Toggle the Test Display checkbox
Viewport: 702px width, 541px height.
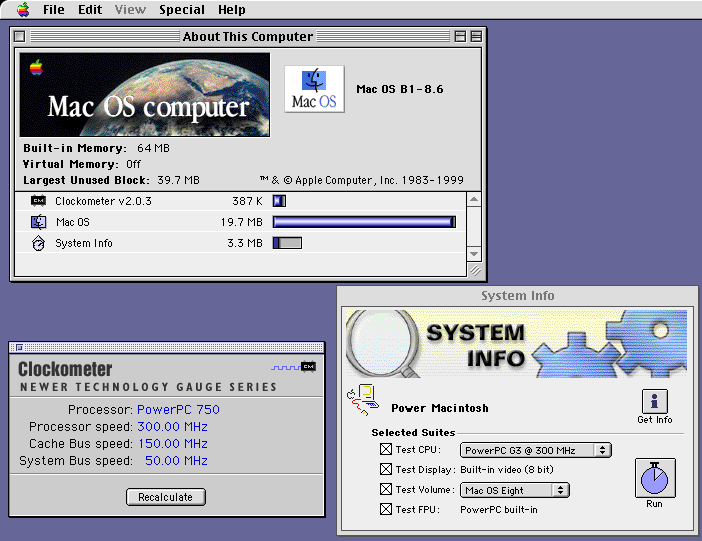pos(386,469)
